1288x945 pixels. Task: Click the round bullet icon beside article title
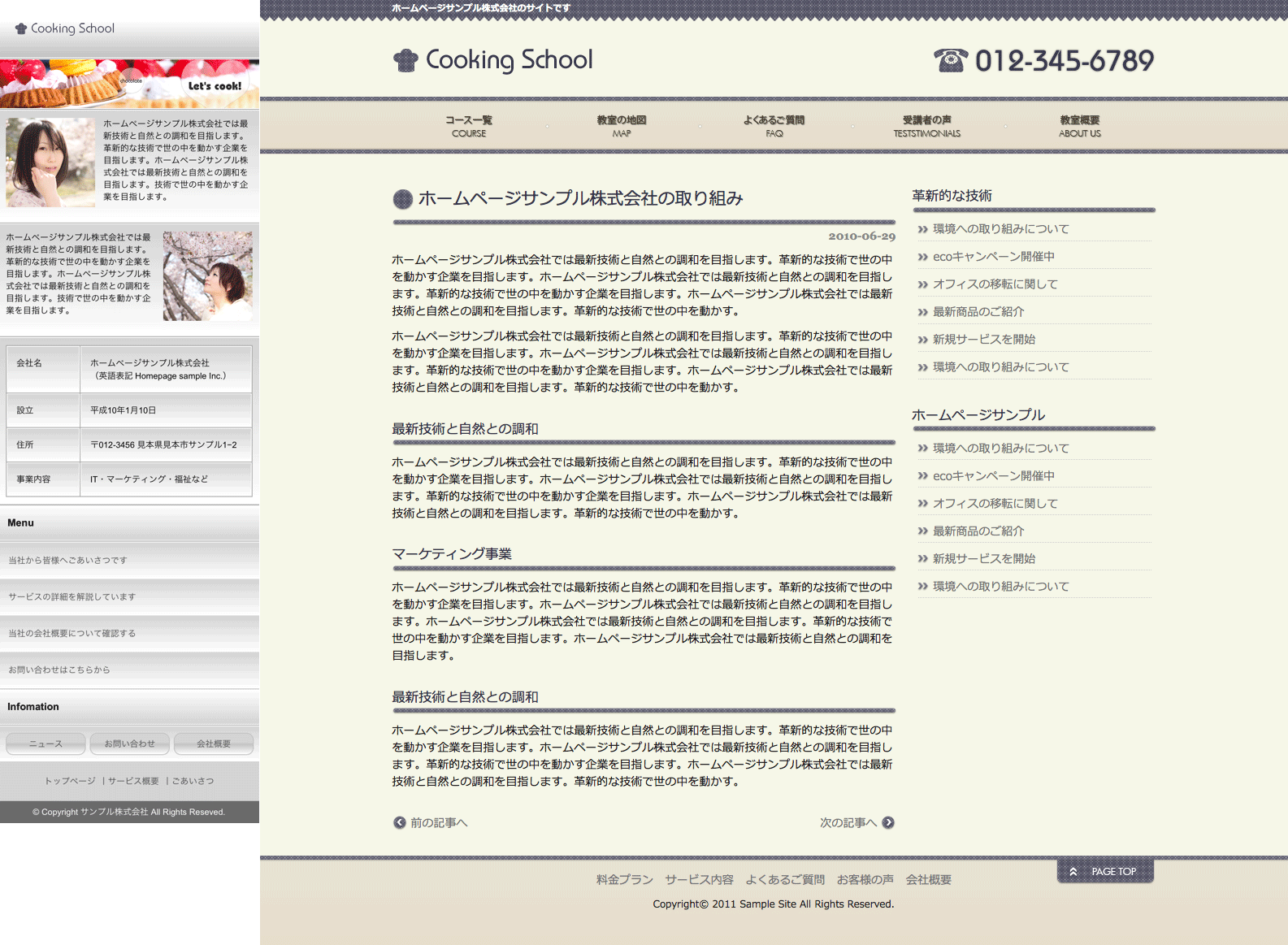pos(403,199)
